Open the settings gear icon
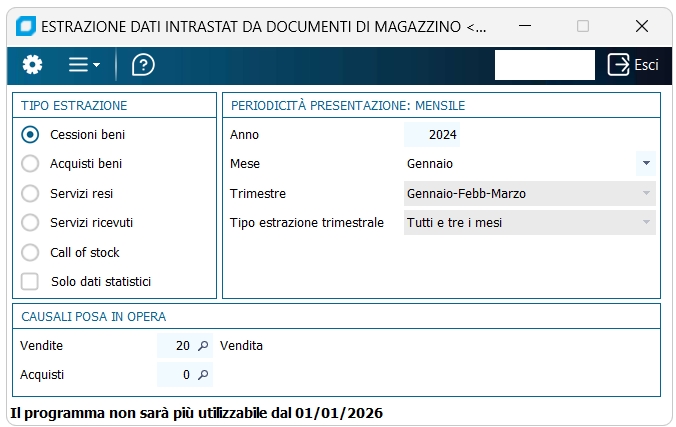676x427 pixels. (x=32, y=65)
